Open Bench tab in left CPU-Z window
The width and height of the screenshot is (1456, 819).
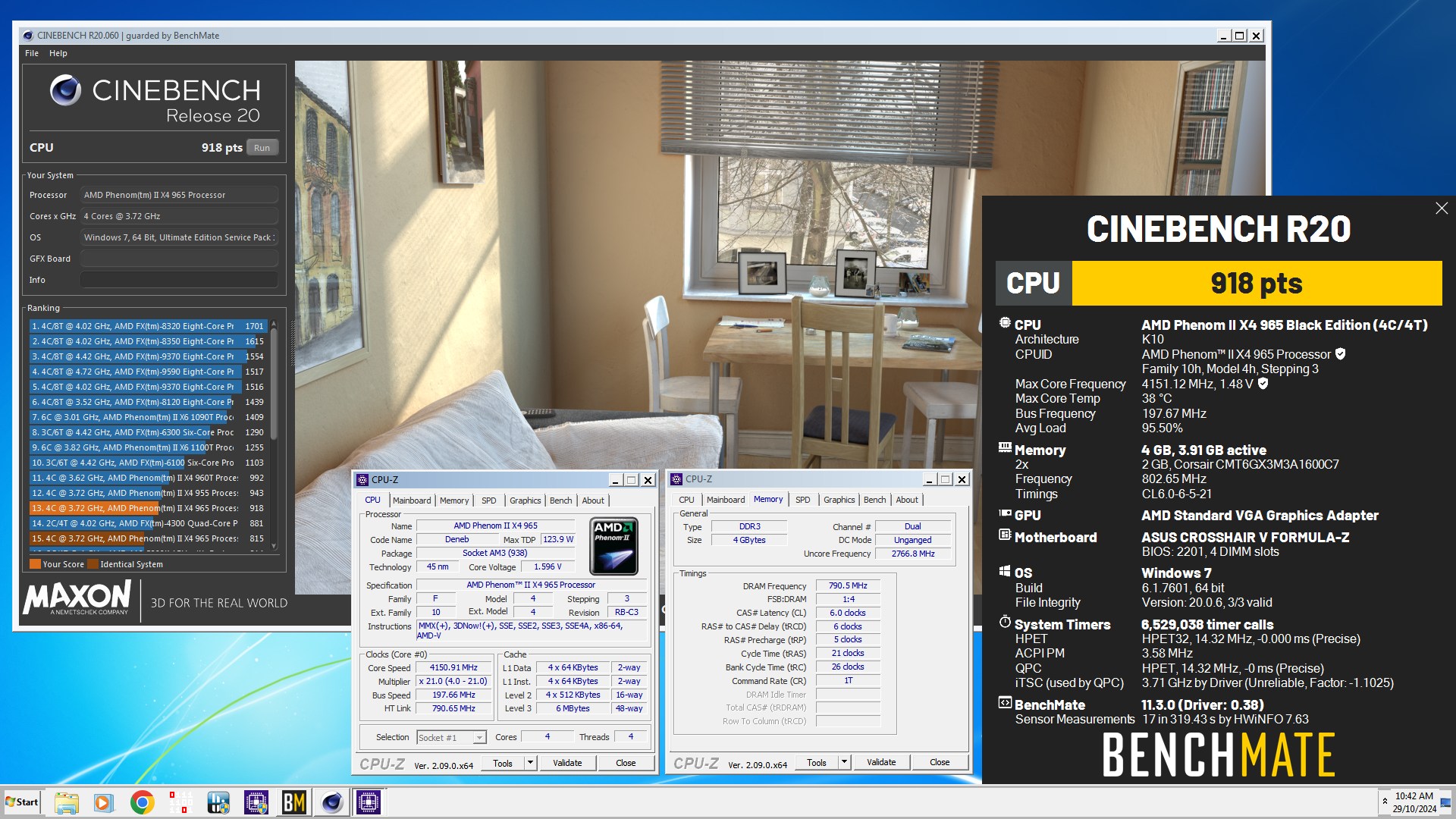[x=561, y=500]
